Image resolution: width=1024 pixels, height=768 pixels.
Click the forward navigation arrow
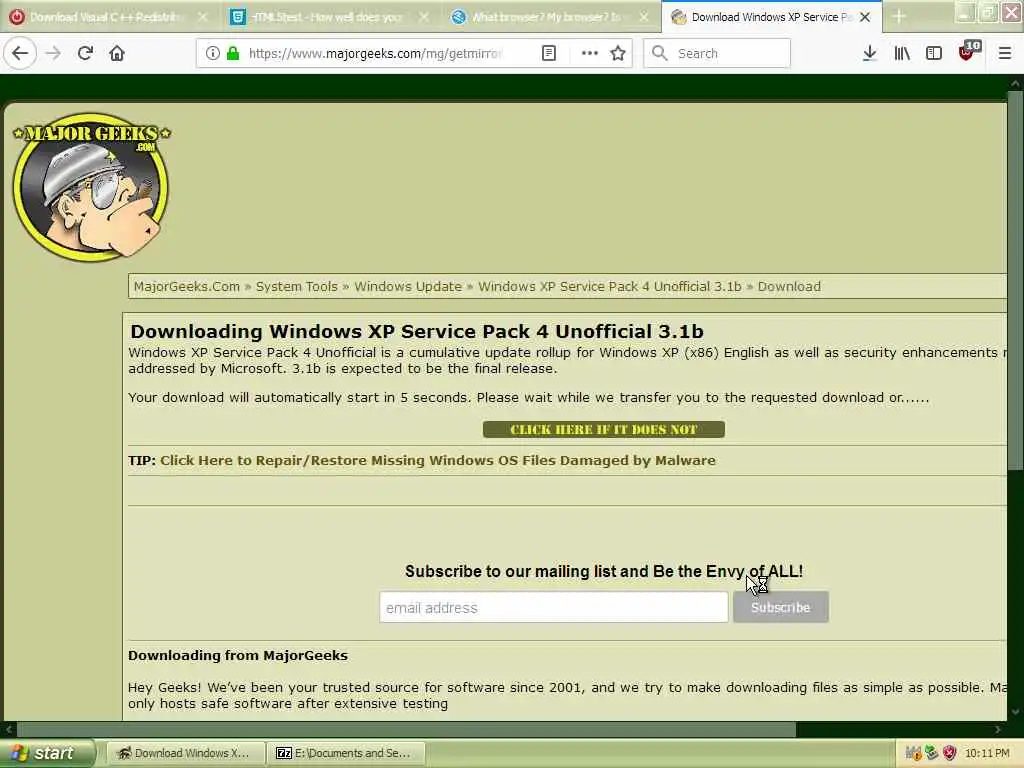[x=53, y=53]
